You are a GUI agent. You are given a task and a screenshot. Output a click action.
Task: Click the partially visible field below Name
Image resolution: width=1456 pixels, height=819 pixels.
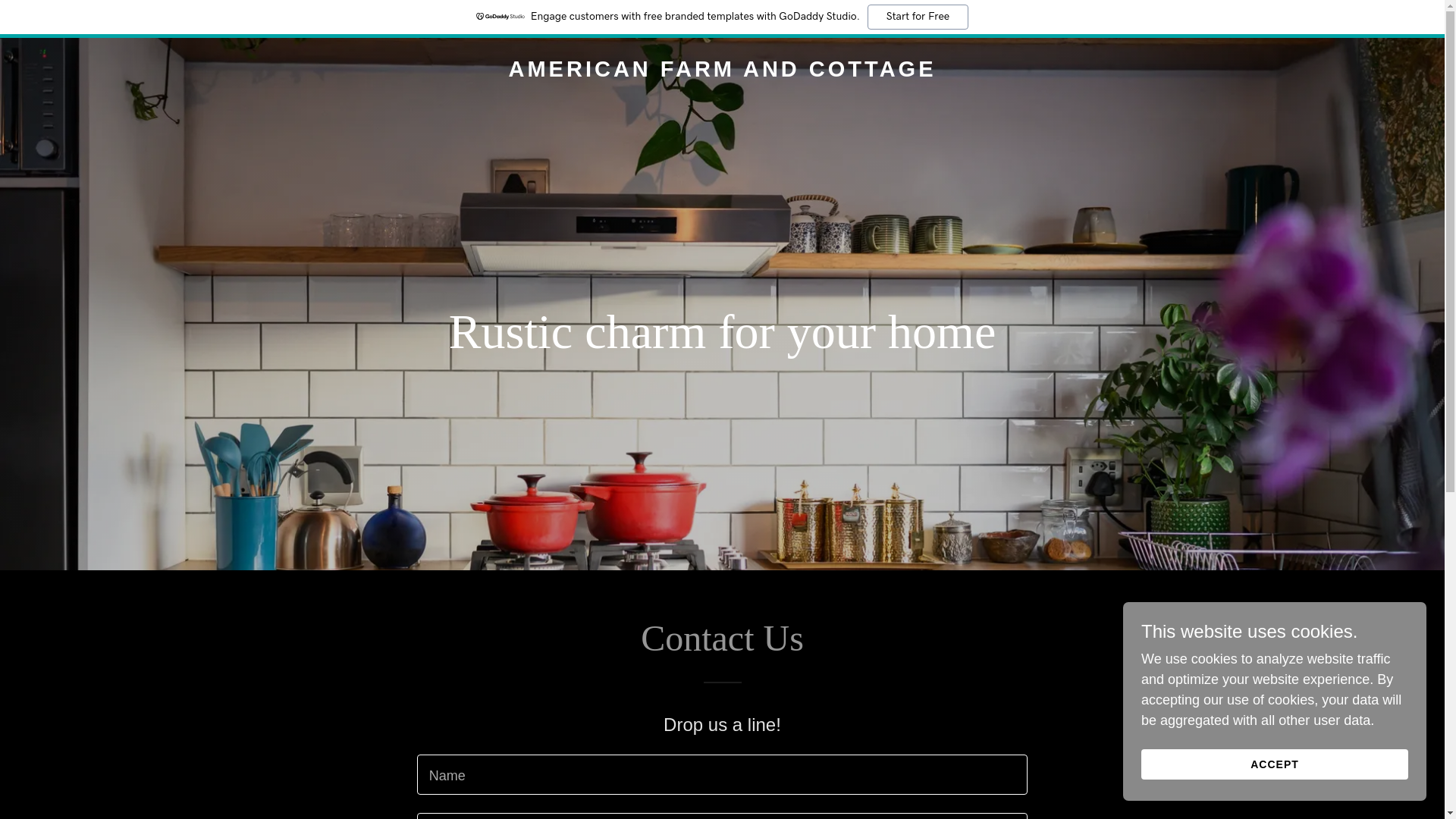[x=722, y=817]
